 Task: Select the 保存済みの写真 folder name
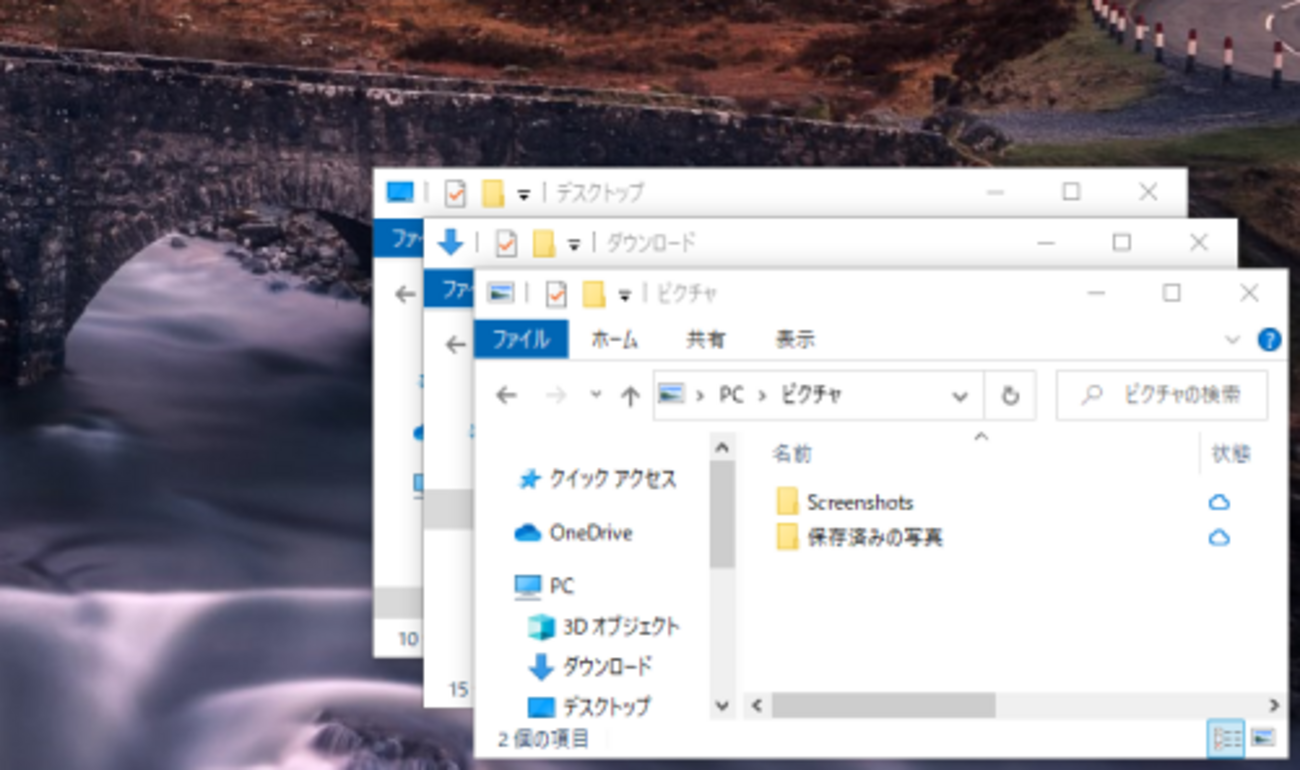(875, 538)
